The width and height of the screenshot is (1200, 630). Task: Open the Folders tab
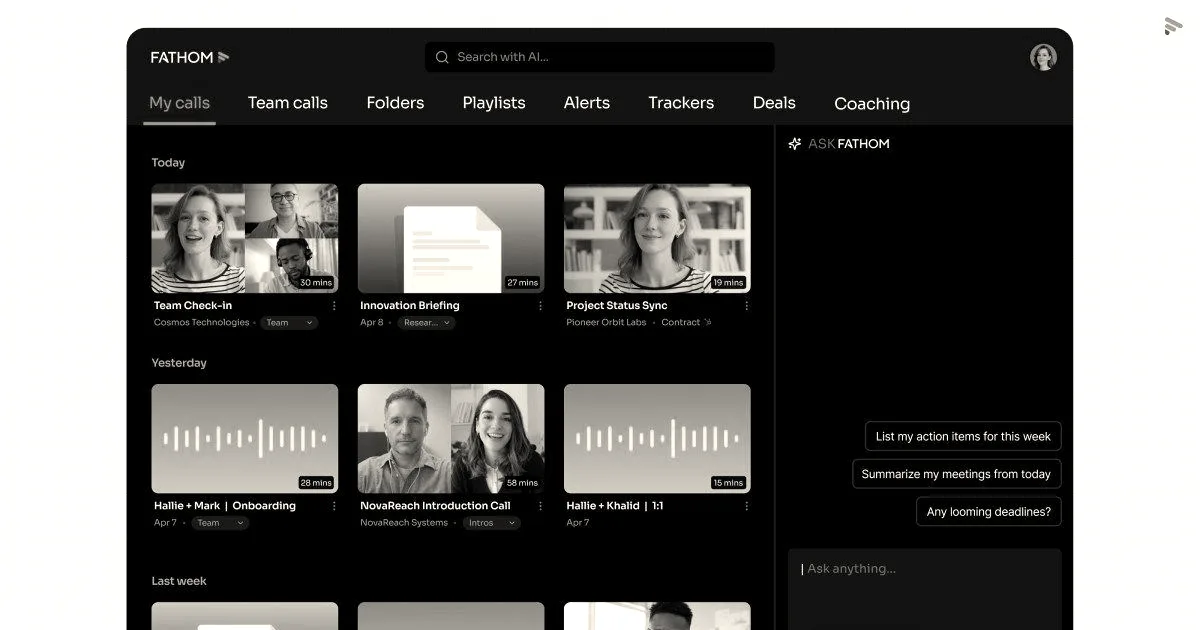(x=395, y=103)
